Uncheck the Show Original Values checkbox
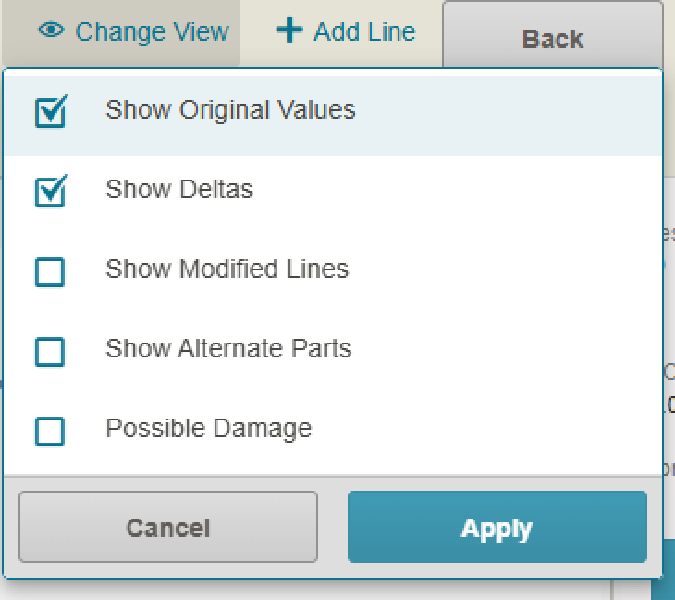The width and height of the screenshot is (675, 600). coord(50,112)
